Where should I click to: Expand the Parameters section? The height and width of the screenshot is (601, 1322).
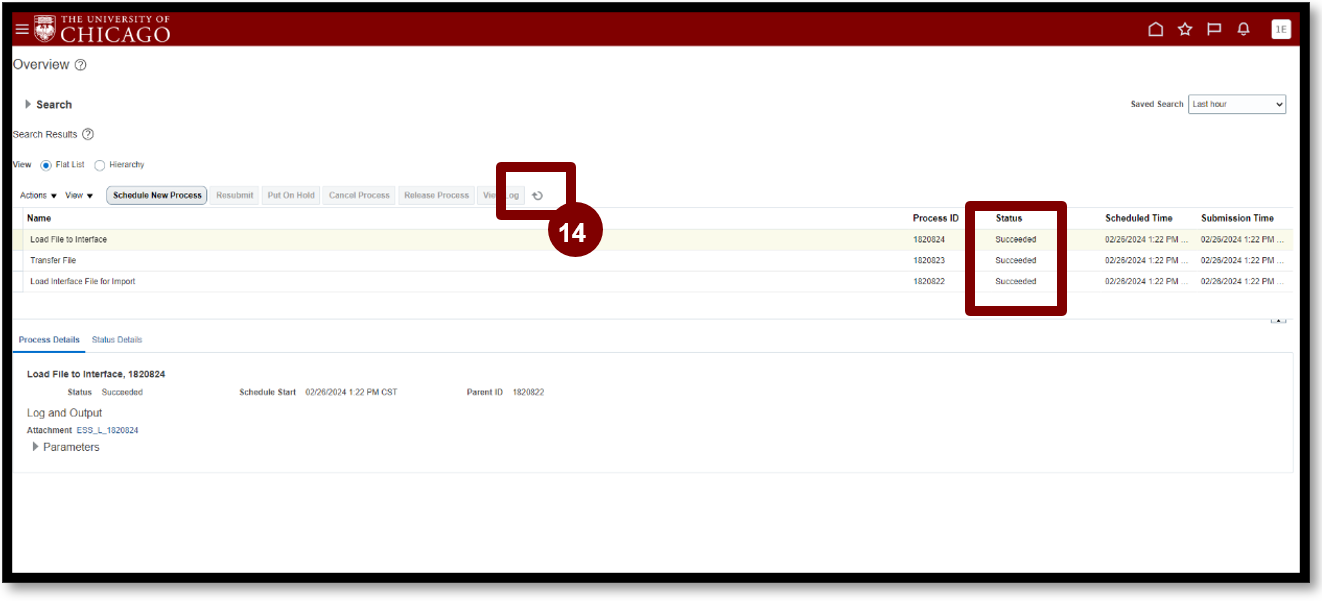click(x=37, y=447)
